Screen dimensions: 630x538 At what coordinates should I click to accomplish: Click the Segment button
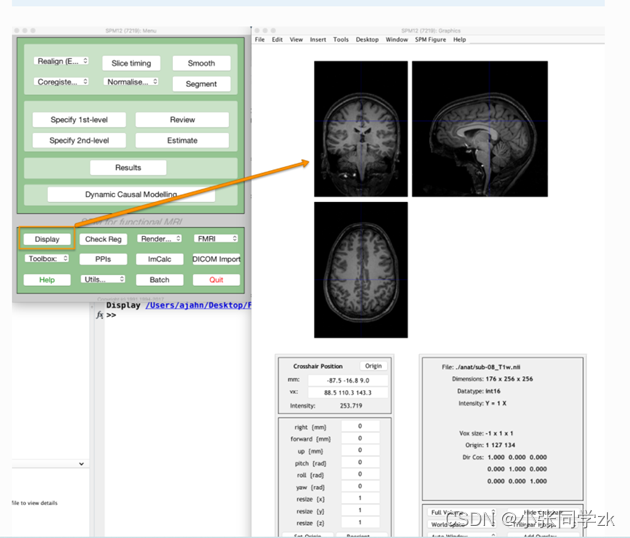pyautogui.click(x=201, y=84)
